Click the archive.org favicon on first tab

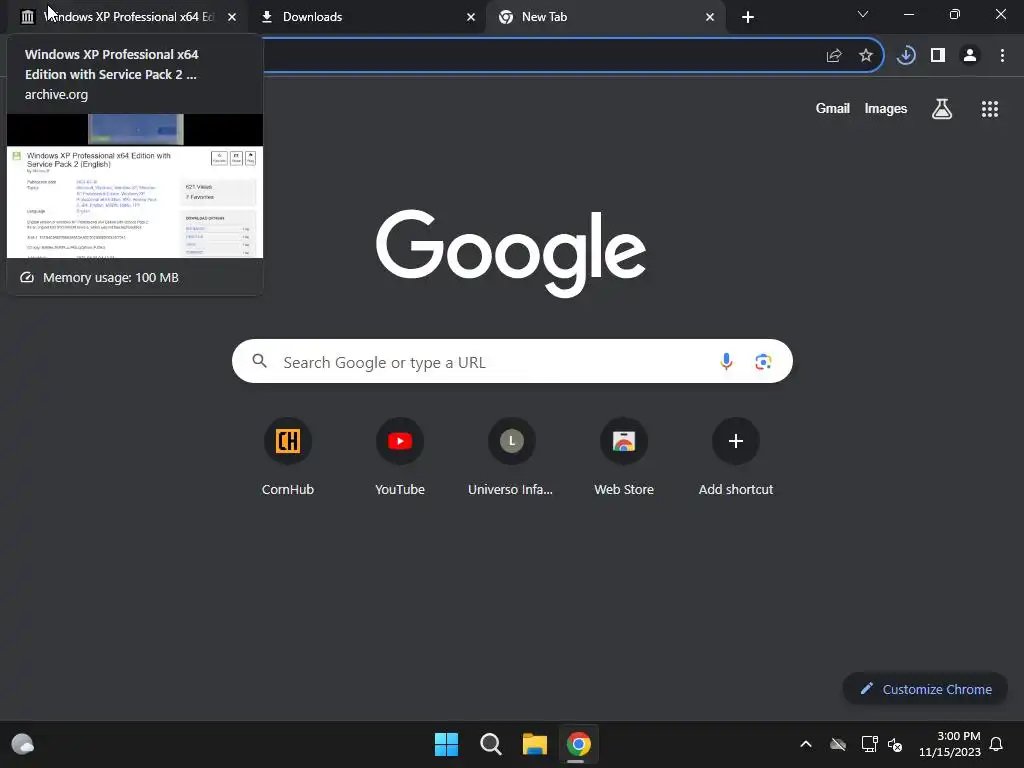tap(27, 17)
